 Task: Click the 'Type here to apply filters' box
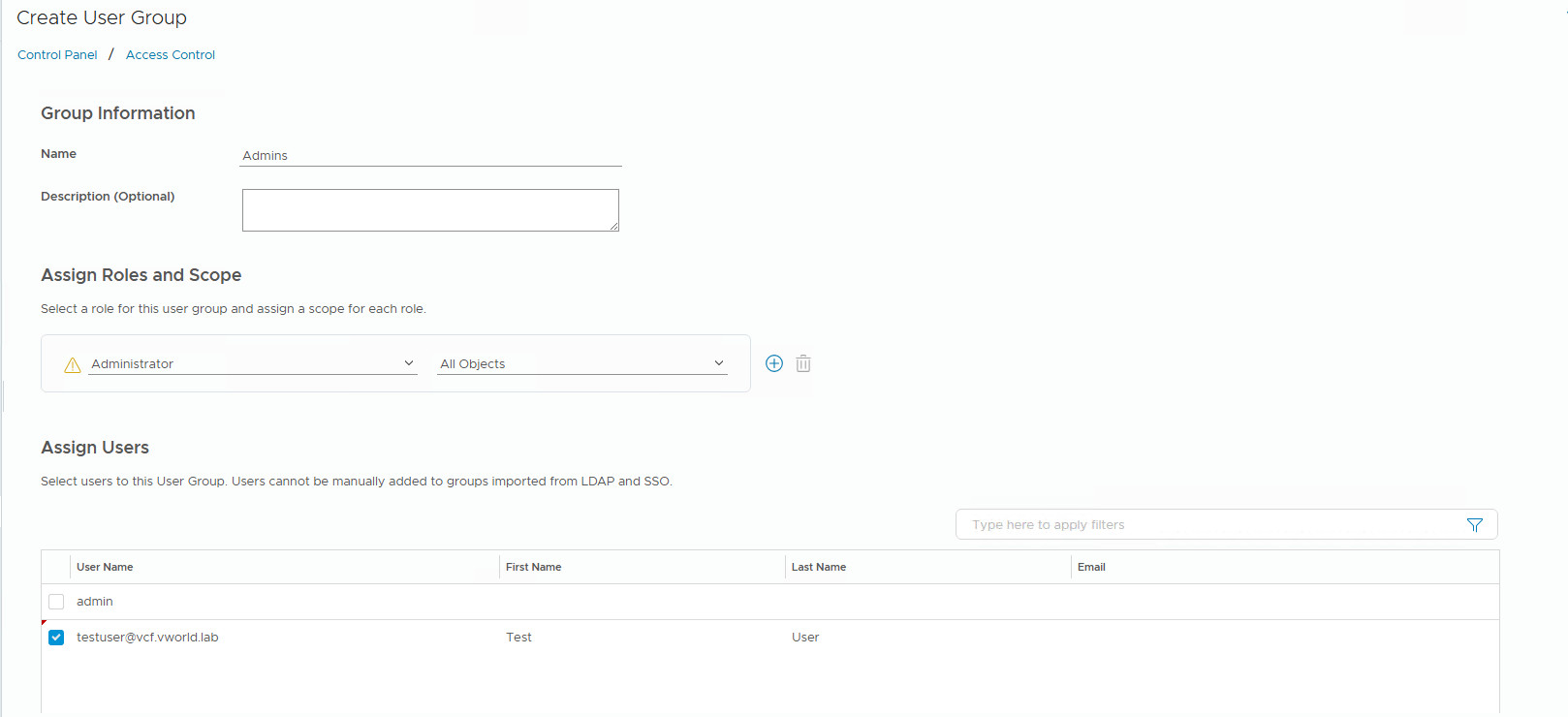click(x=1211, y=525)
